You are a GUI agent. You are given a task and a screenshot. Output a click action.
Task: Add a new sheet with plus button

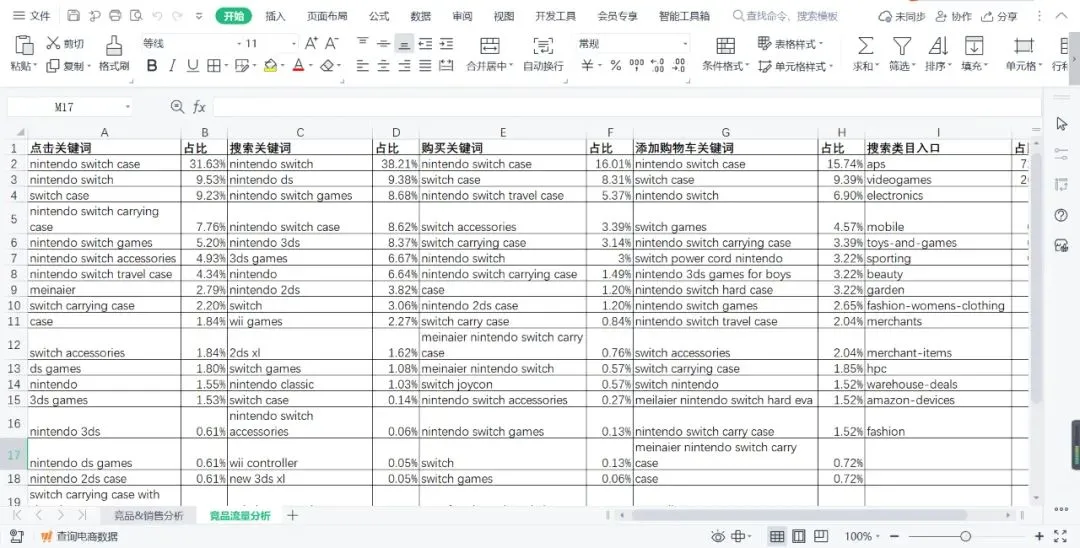(x=293, y=515)
